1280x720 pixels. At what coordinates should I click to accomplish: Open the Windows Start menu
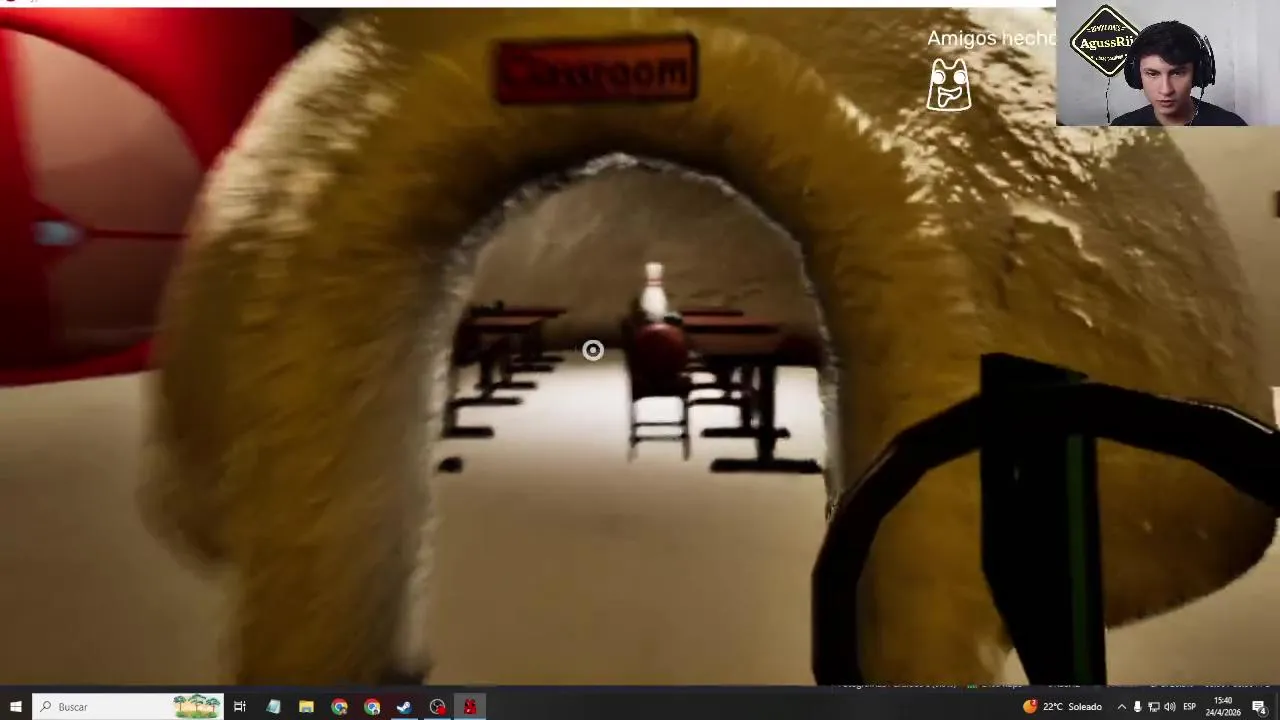click(15, 707)
